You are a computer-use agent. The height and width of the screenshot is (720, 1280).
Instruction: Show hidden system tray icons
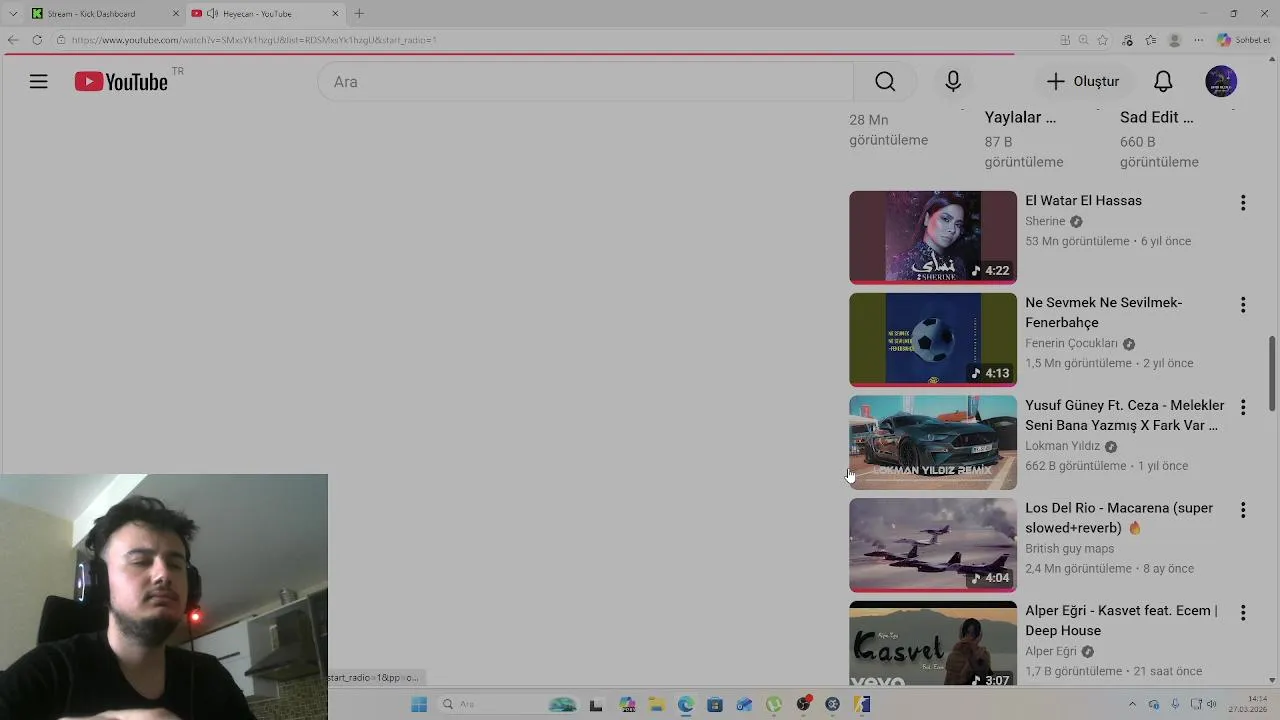coord(1132,704)
